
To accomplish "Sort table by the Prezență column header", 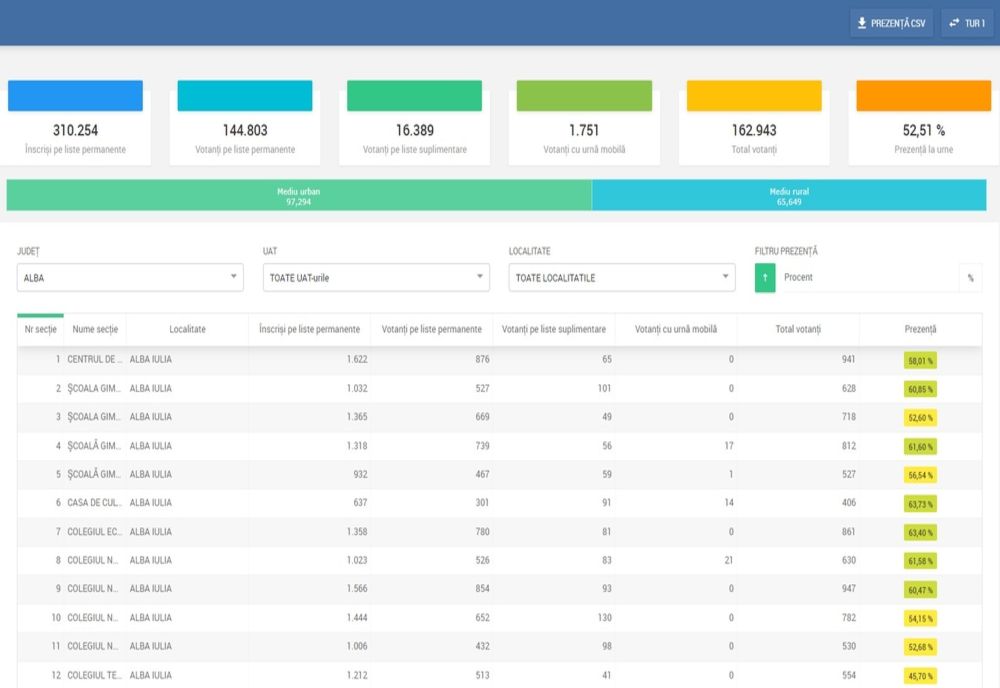I will [x=920, y=329].
